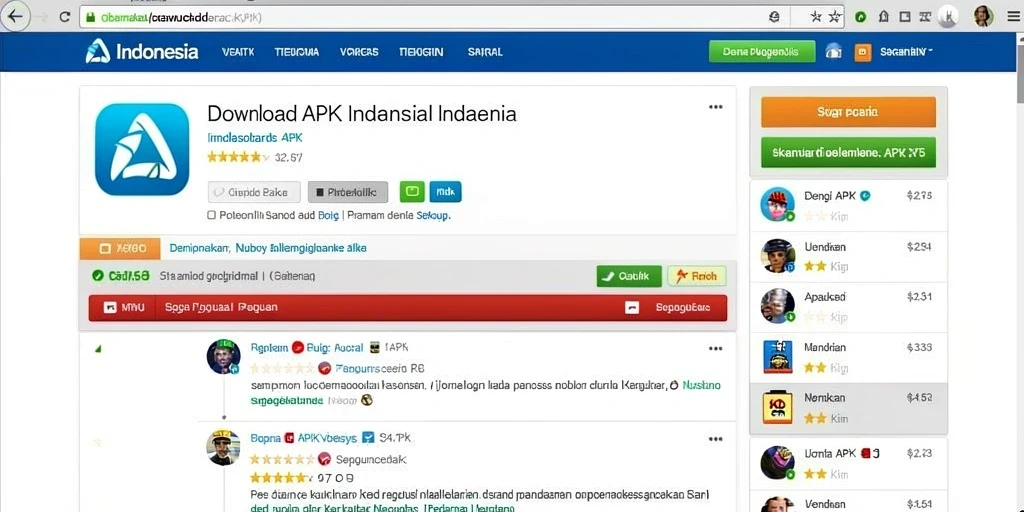The width and height of the screenshot is (1024, 512).
Task: Open the Bopna reviewer name link
Action: click(x=265, y=438)
